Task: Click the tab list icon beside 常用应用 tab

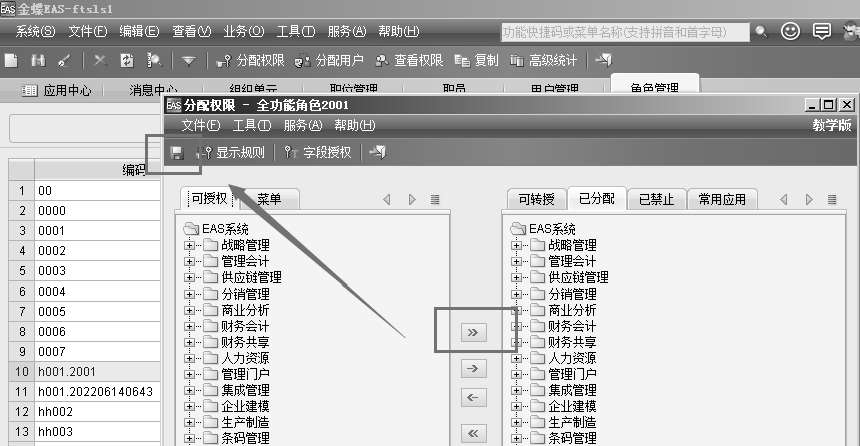Action: point(832,200)
